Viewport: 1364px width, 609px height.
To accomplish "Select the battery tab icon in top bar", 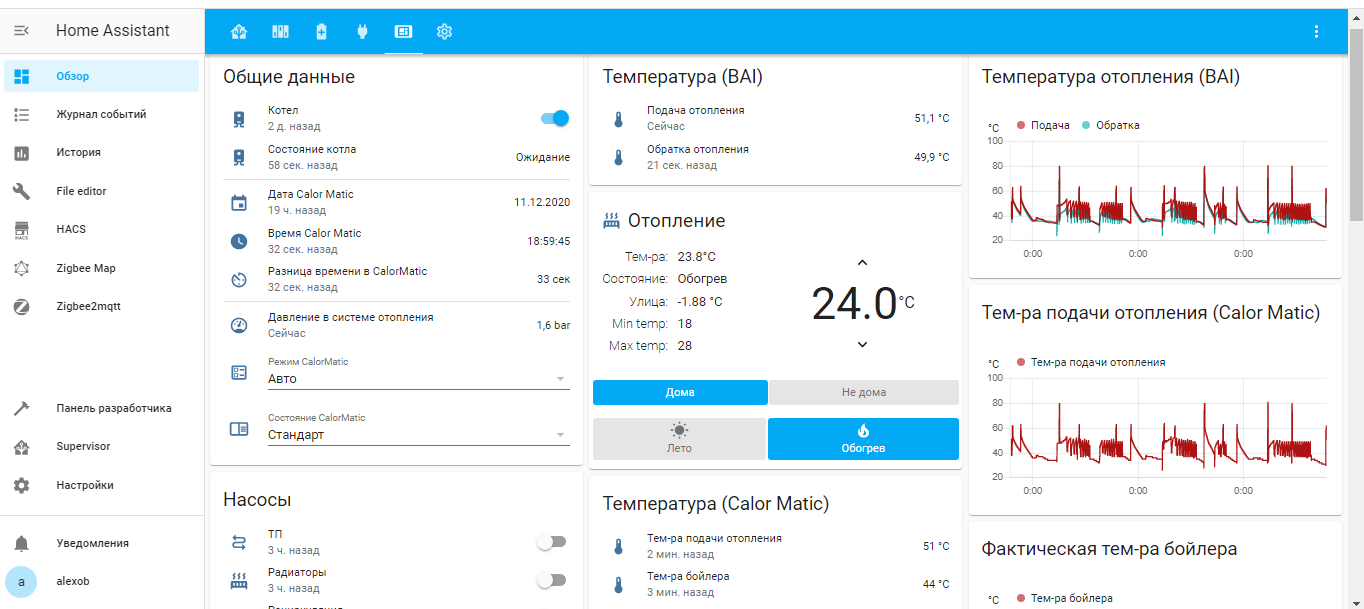I will point(321,31).
